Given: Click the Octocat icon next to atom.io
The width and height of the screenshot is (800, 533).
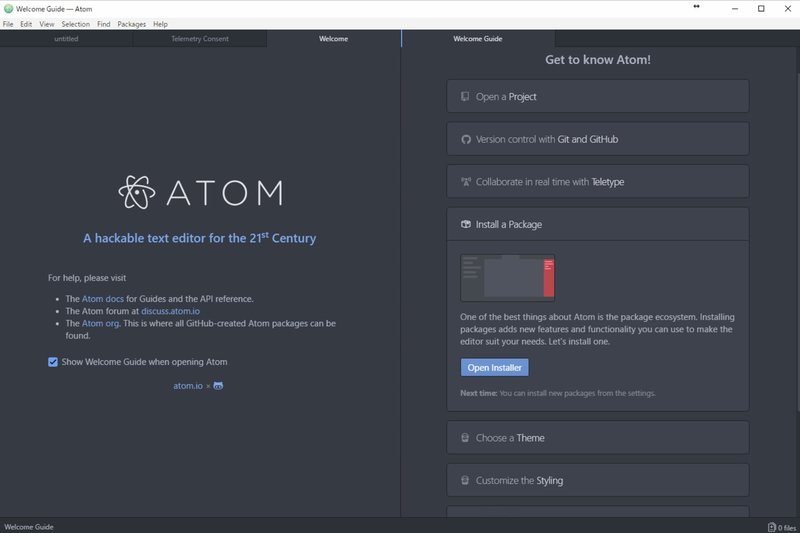Looking at the screenshot, I should coord(218,385).
